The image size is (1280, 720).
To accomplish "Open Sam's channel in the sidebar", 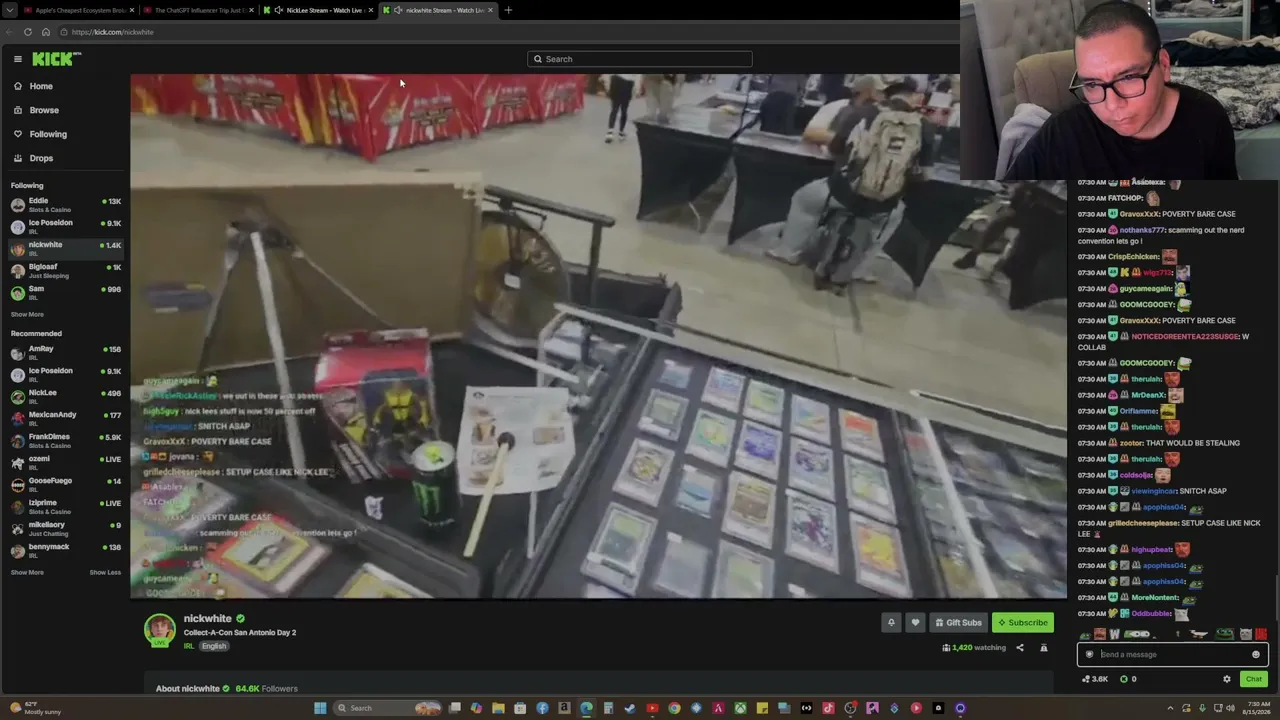I will 65,292.
